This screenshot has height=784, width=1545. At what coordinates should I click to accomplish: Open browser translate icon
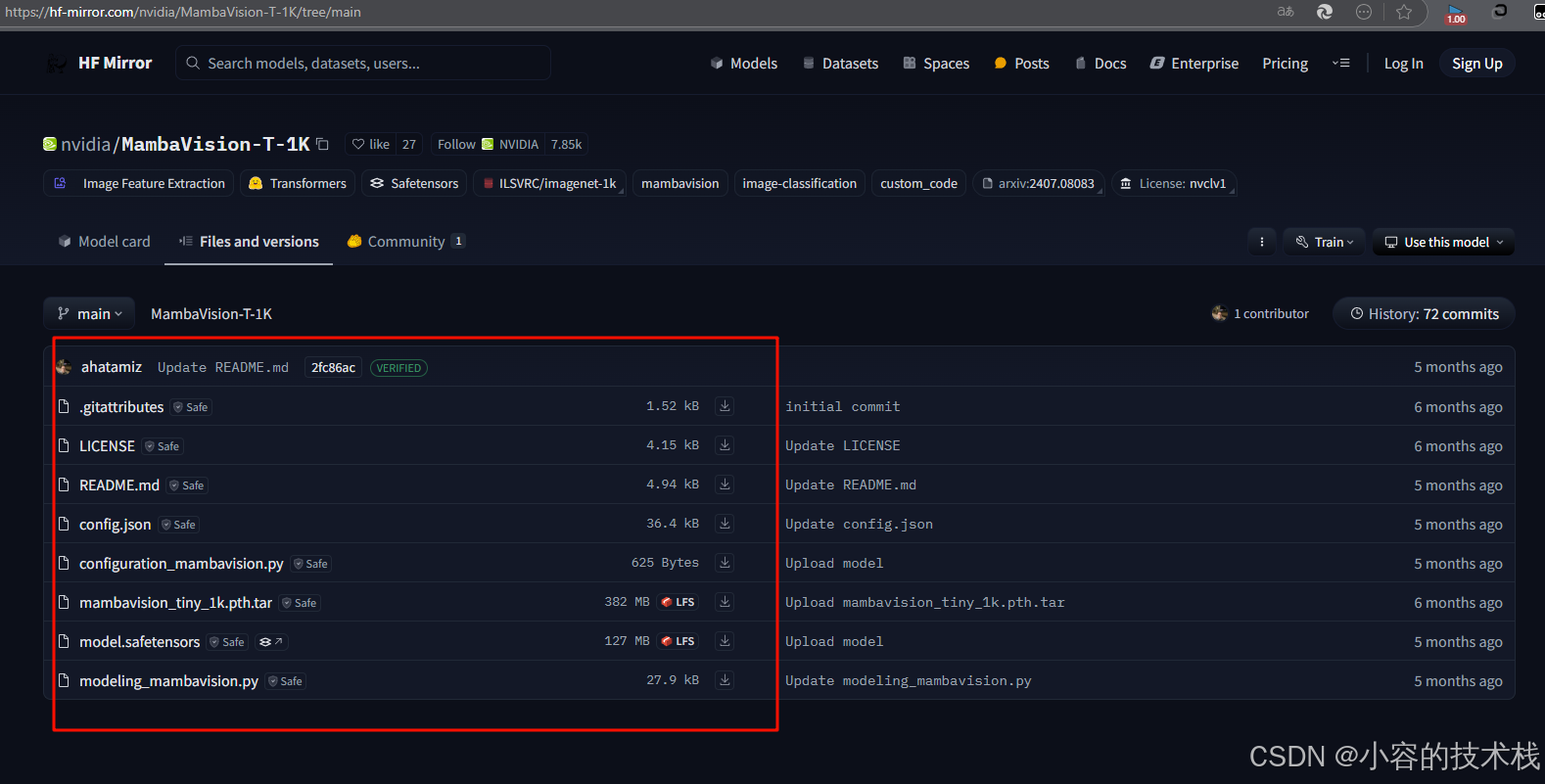[1286, 12]
